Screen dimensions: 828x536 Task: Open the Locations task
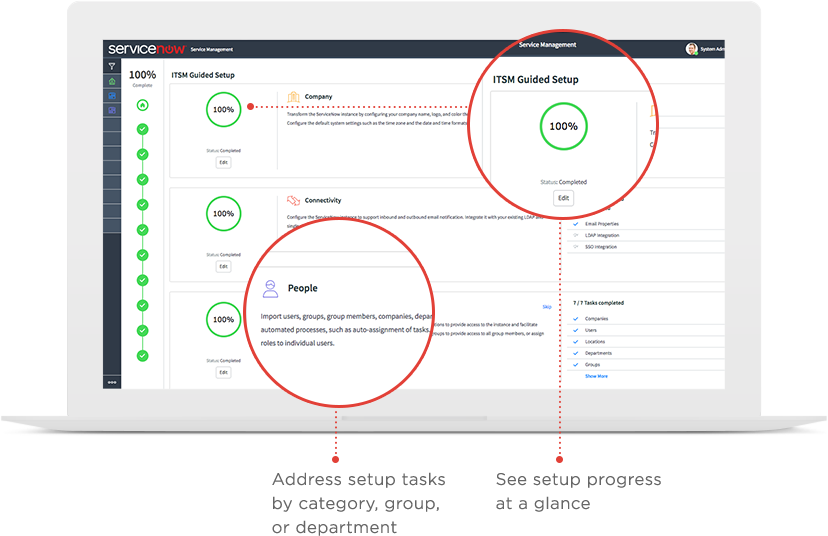(595, 342)
